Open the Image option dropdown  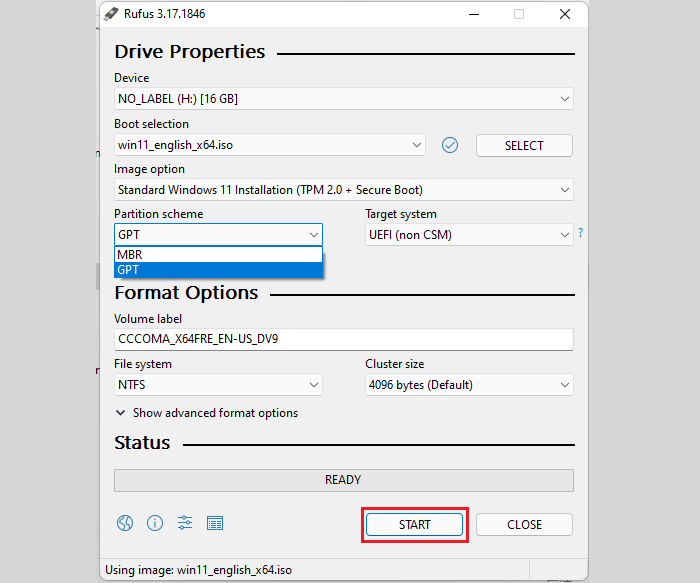click(x=344, y=190)
